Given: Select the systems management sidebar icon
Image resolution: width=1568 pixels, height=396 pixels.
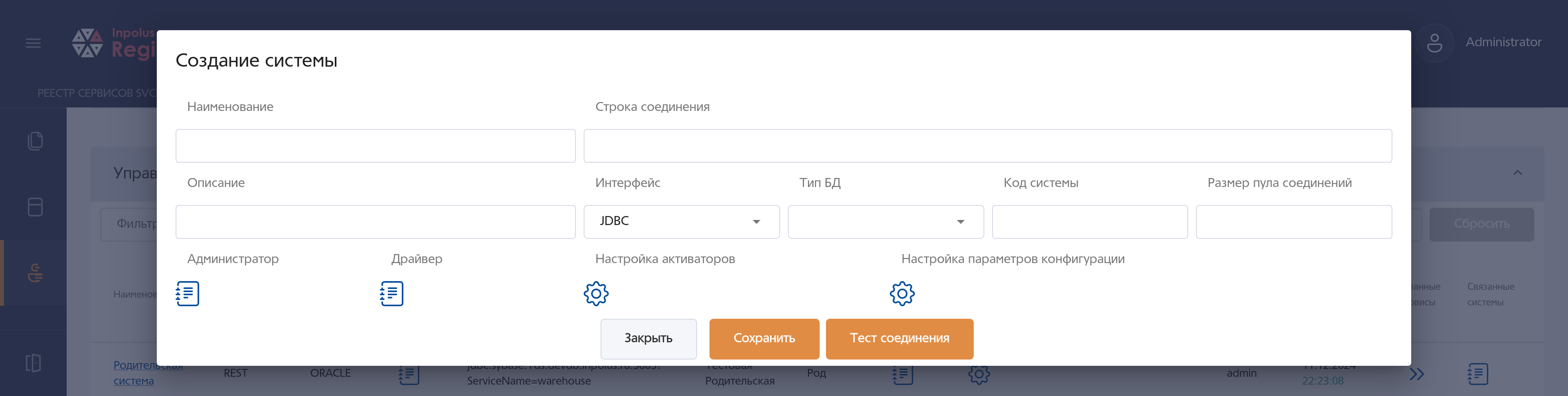Looking at the screenshot, I should pos(35,272).
